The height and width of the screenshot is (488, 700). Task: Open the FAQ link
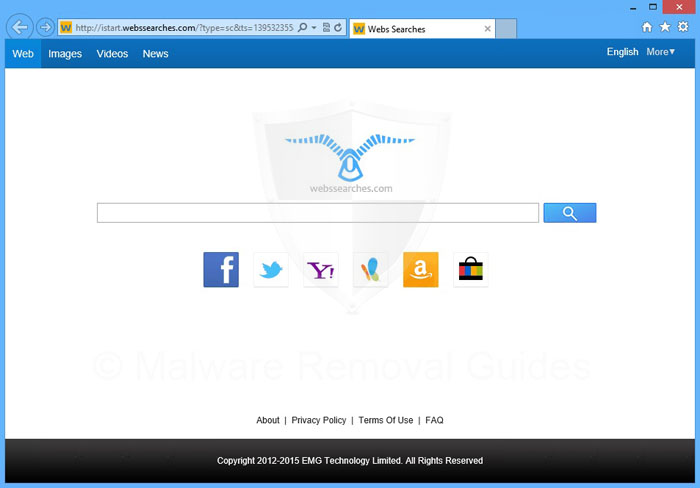point(434,420)
